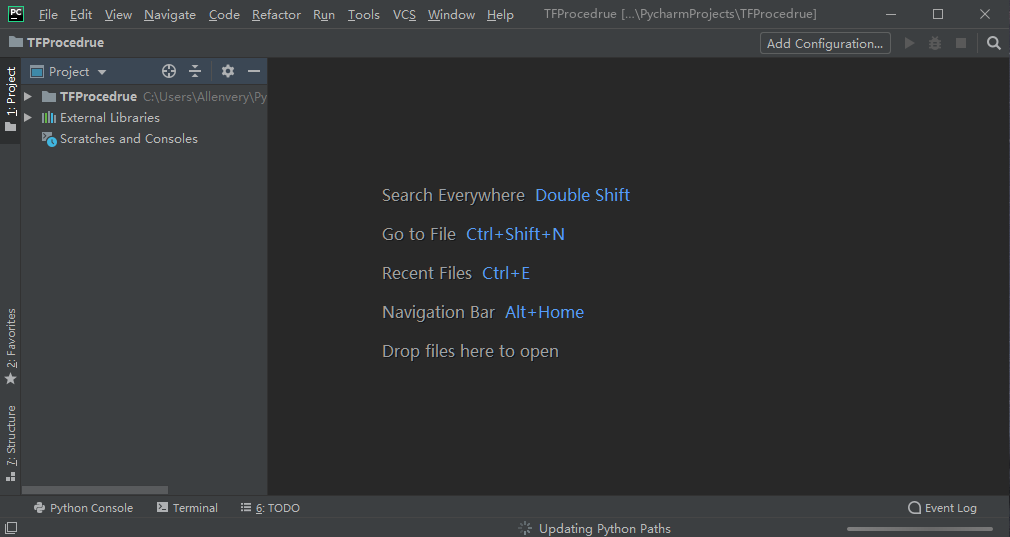Open the Code menu
1010x537 pixels.
pos(224,14)
